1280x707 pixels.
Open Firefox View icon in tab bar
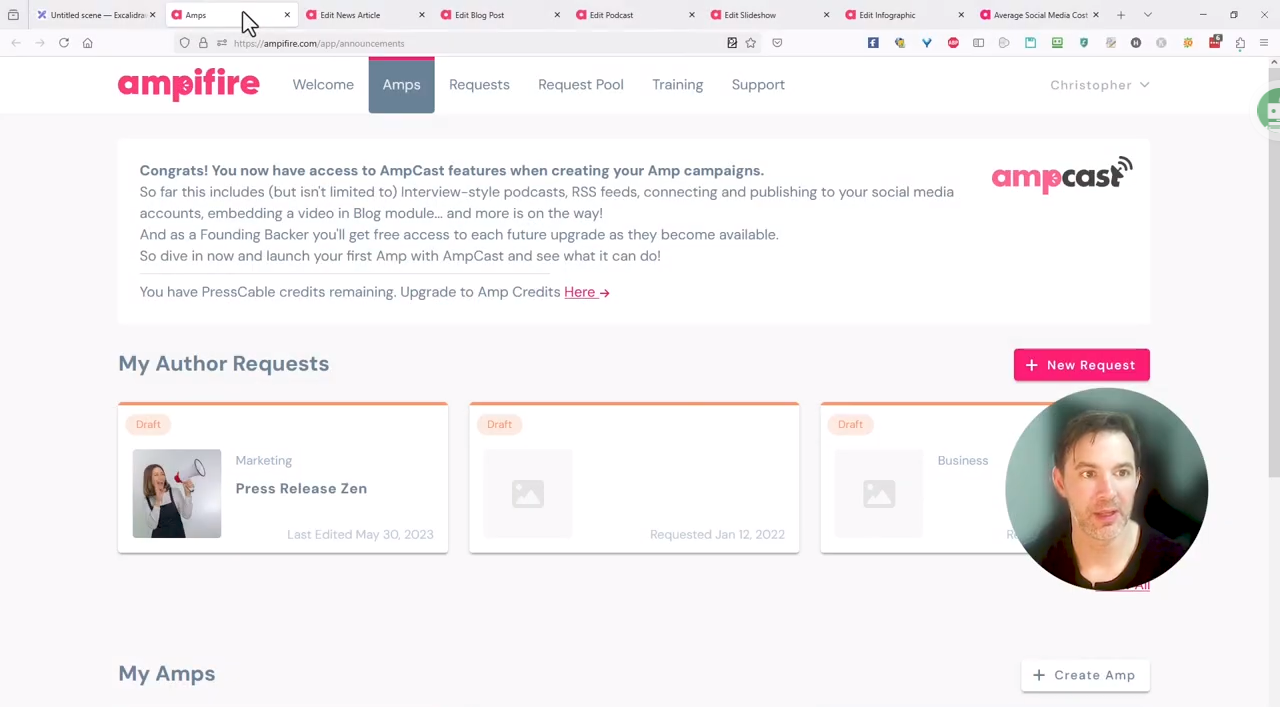click(x=13, y=15)
